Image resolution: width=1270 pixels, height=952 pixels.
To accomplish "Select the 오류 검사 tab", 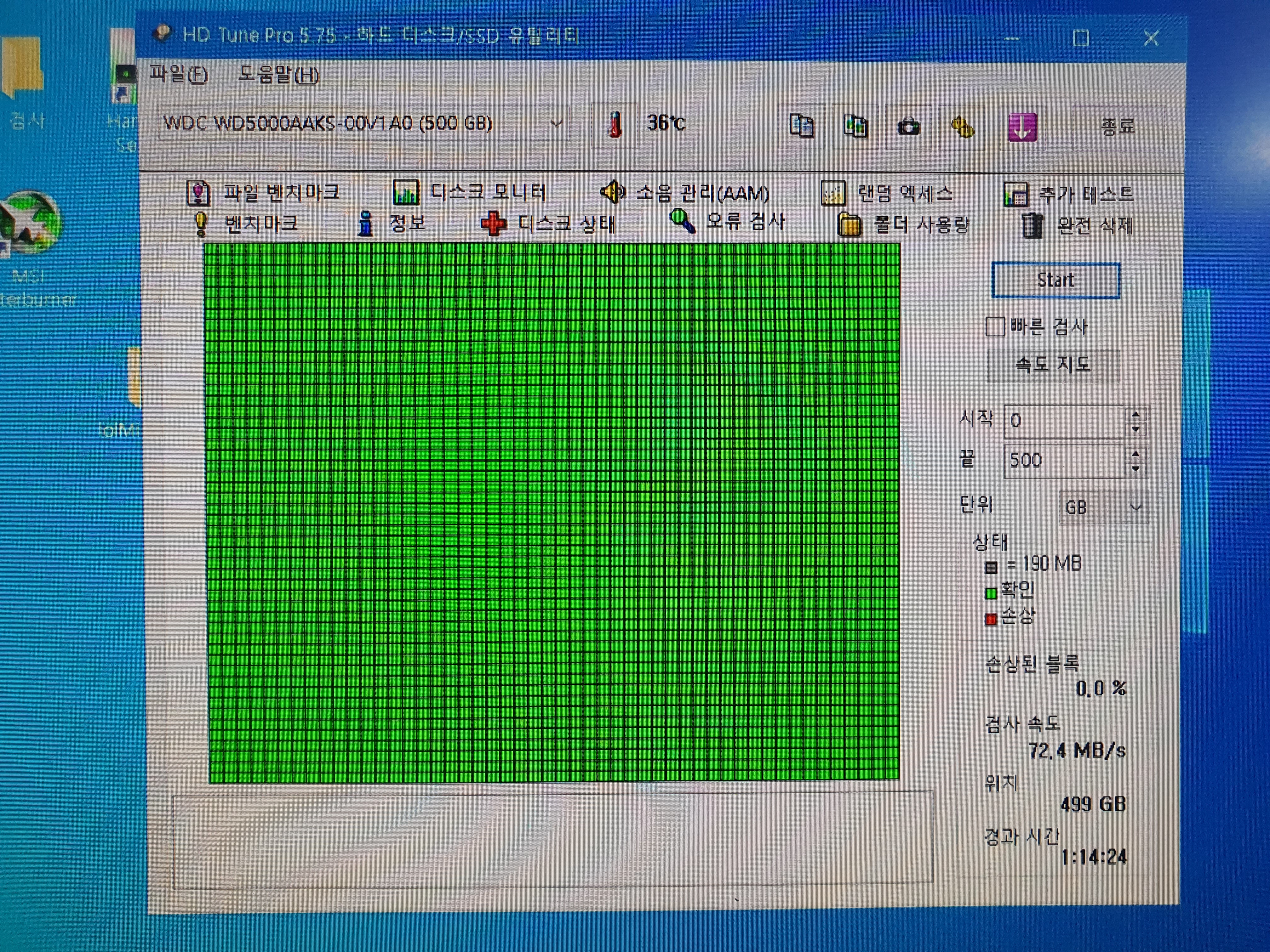I will click(x=727, y=222).
